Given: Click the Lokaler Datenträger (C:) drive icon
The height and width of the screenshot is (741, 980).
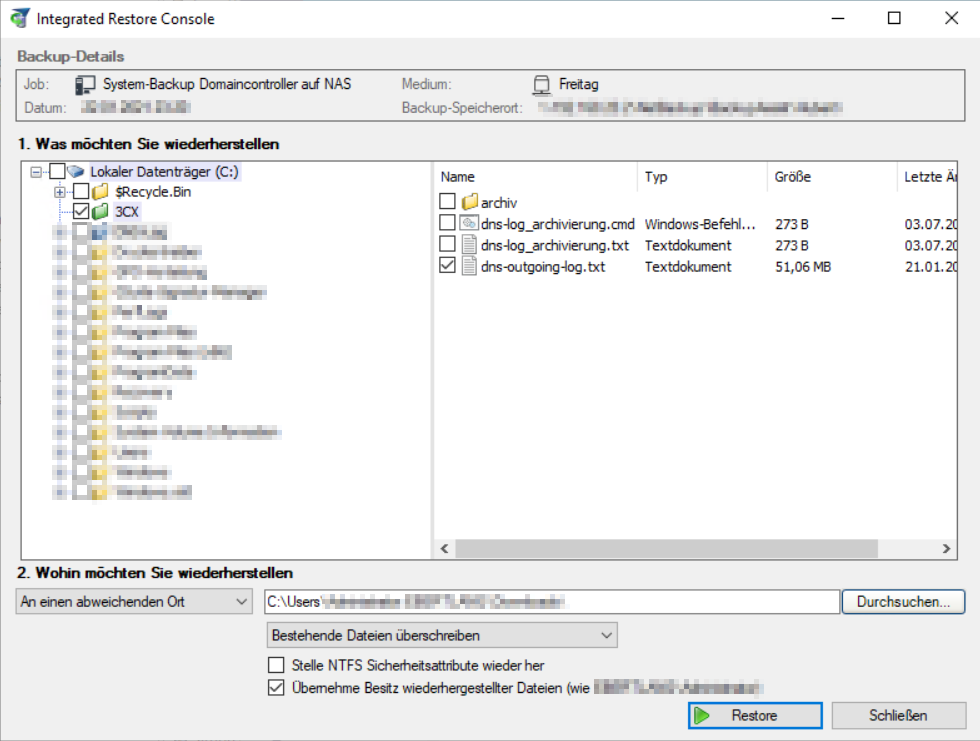Looking at the screenshot, I should coord(76,172).
